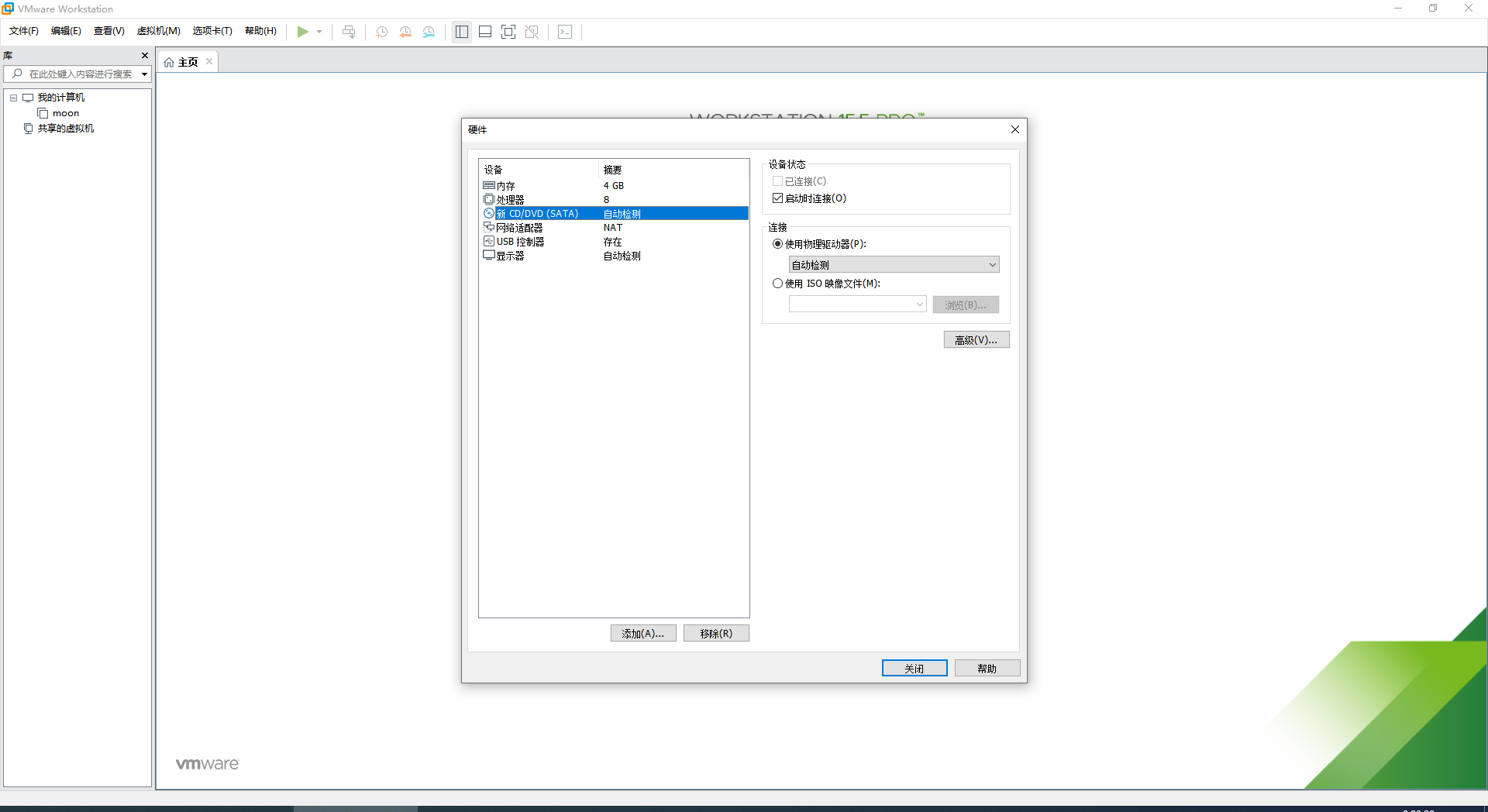
Task: Click the shared VMs icon in library
Action: 29,129
